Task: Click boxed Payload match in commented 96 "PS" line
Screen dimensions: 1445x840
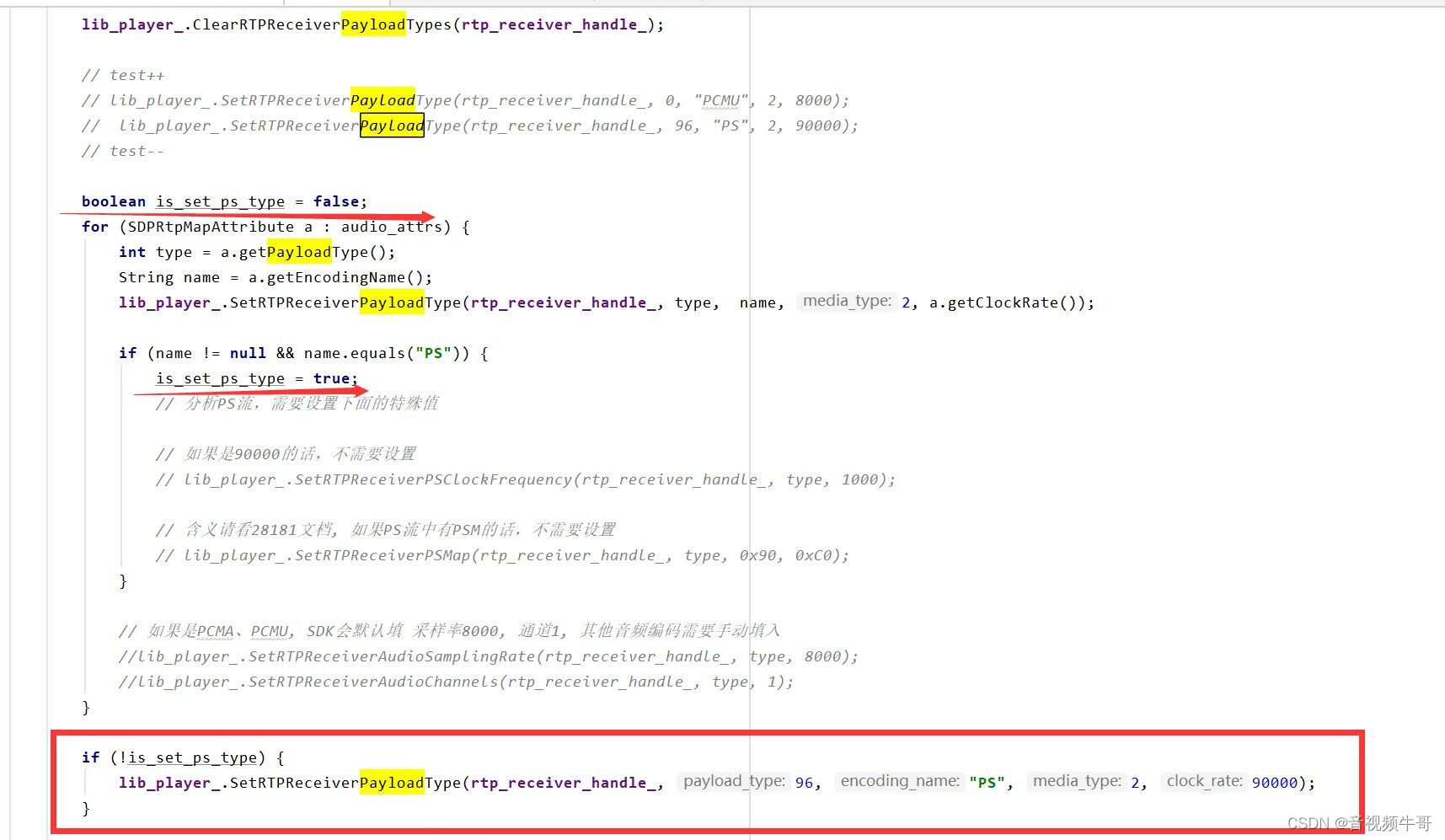Action: pos(392,126)
